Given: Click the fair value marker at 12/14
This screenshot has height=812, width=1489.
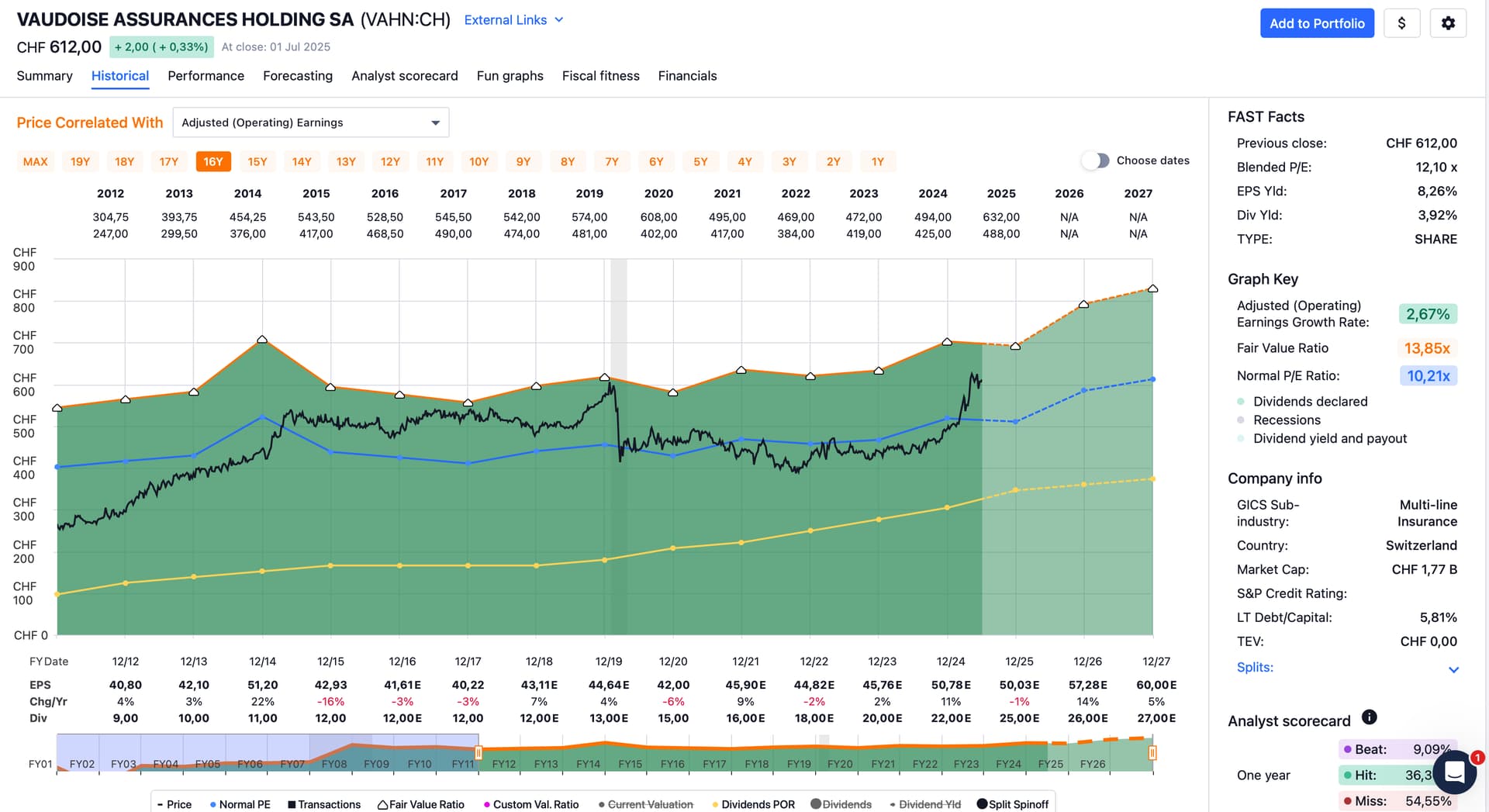Looking at the screenshot, I should (262, 340).
